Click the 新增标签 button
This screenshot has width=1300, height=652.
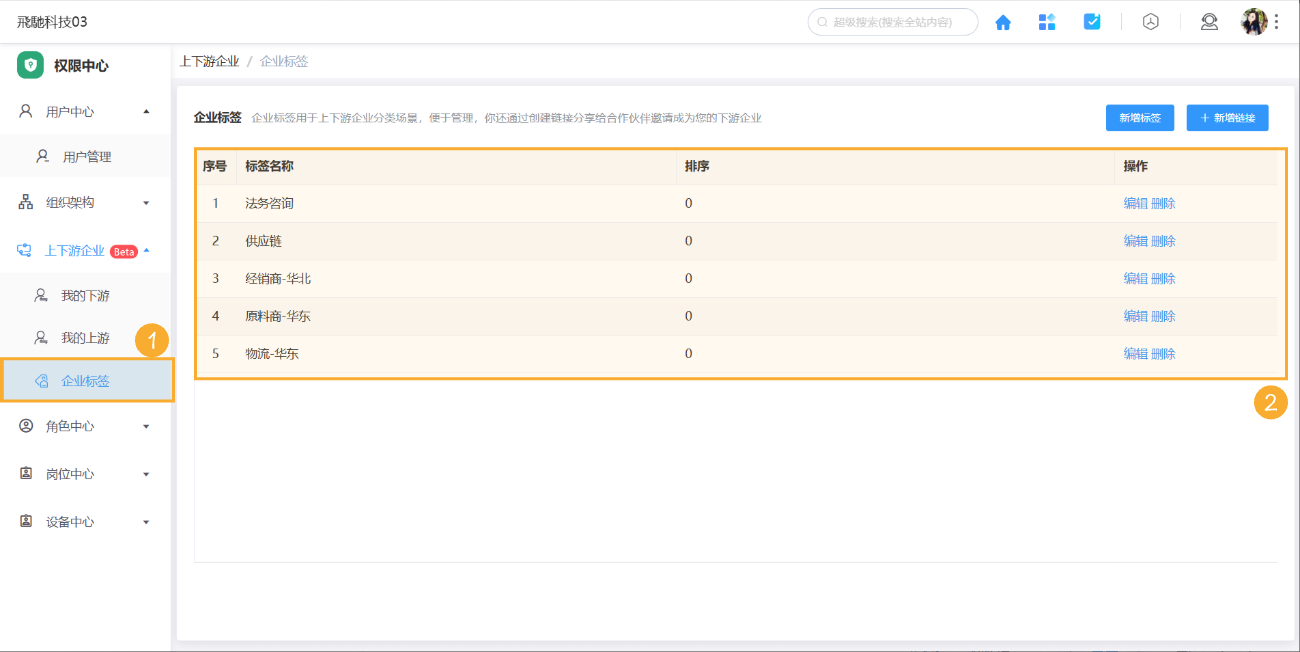1139,118
